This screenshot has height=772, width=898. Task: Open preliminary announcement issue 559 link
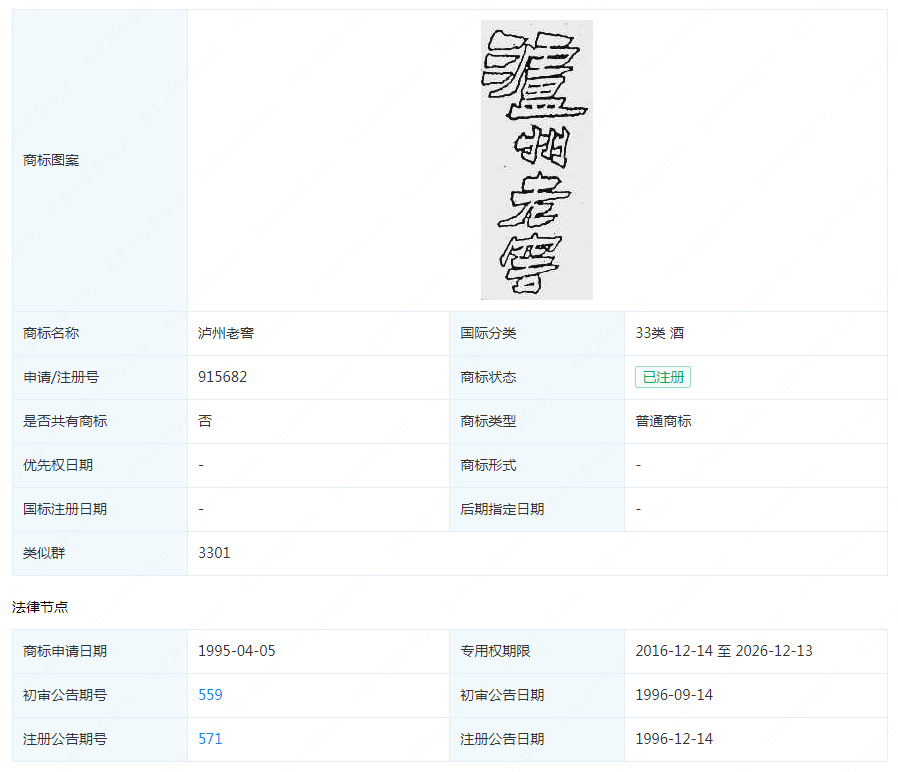[210, 695]
